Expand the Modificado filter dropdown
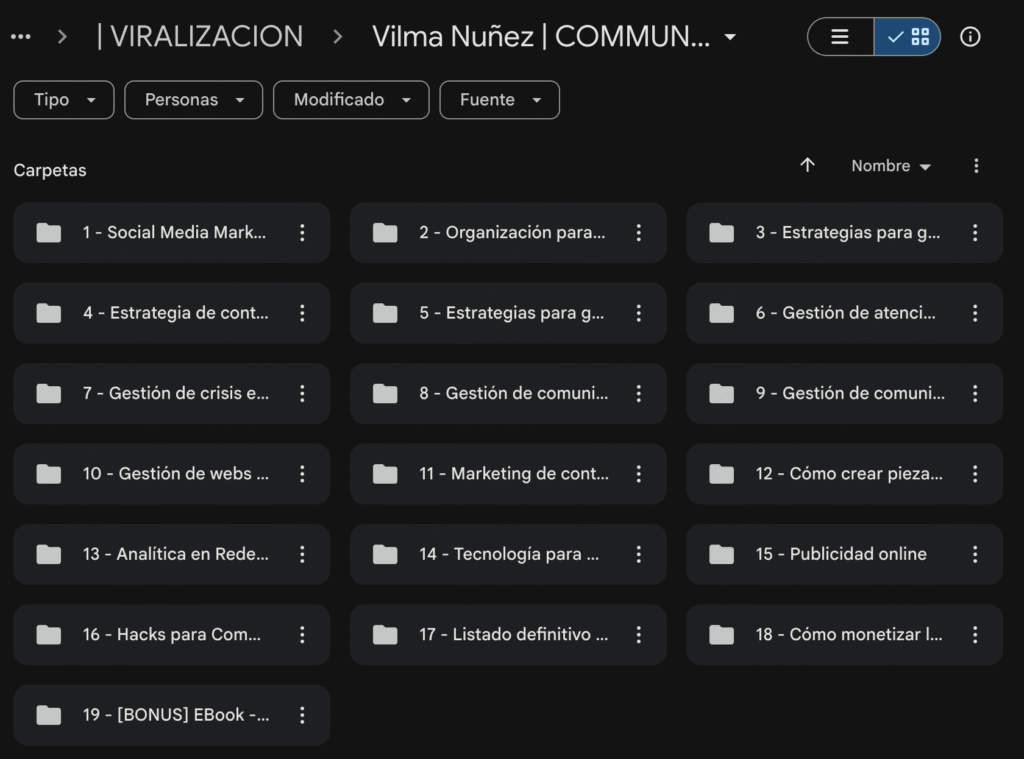 (351, 100)
